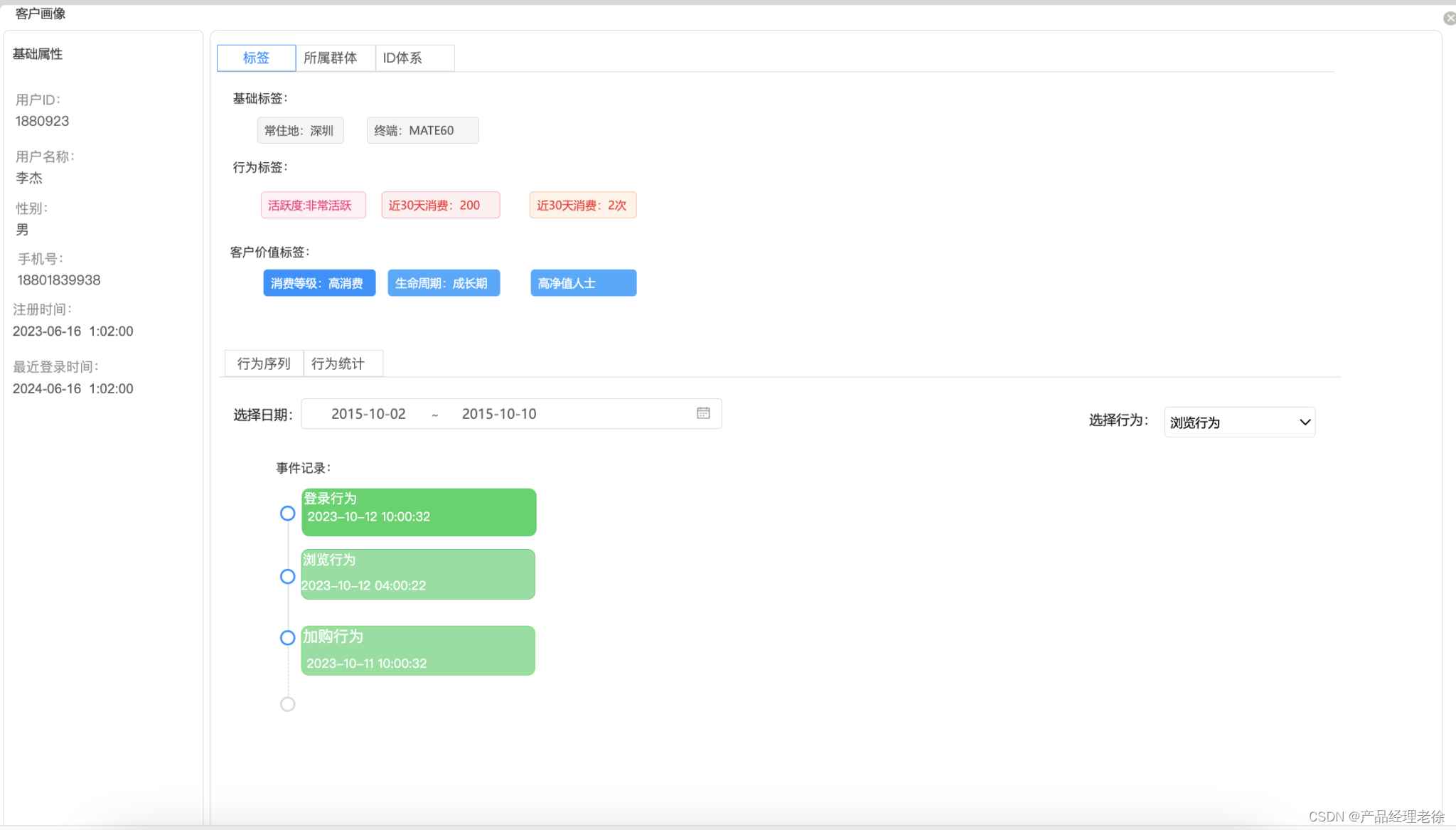Select the 标签 tab
The width and height of the screenshot is (1456, 830).
click(256, 58)
